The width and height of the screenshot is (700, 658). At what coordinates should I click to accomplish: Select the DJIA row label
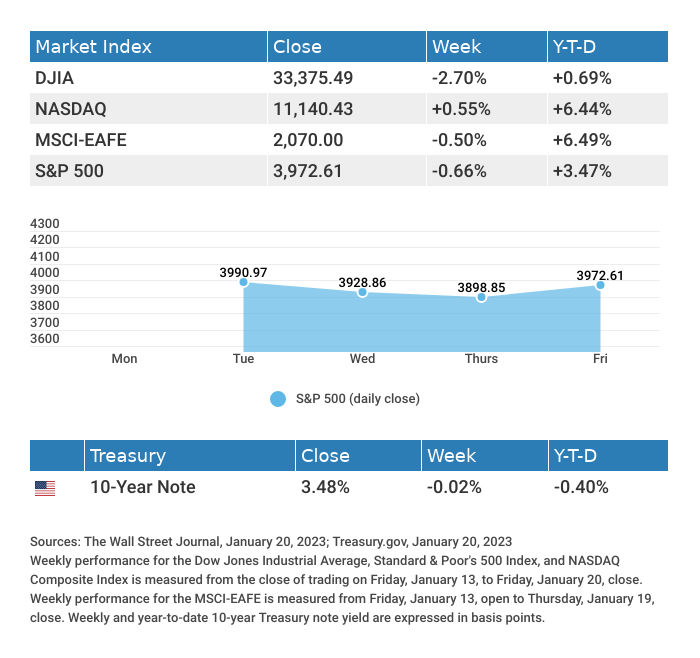[x=55, y=78]
